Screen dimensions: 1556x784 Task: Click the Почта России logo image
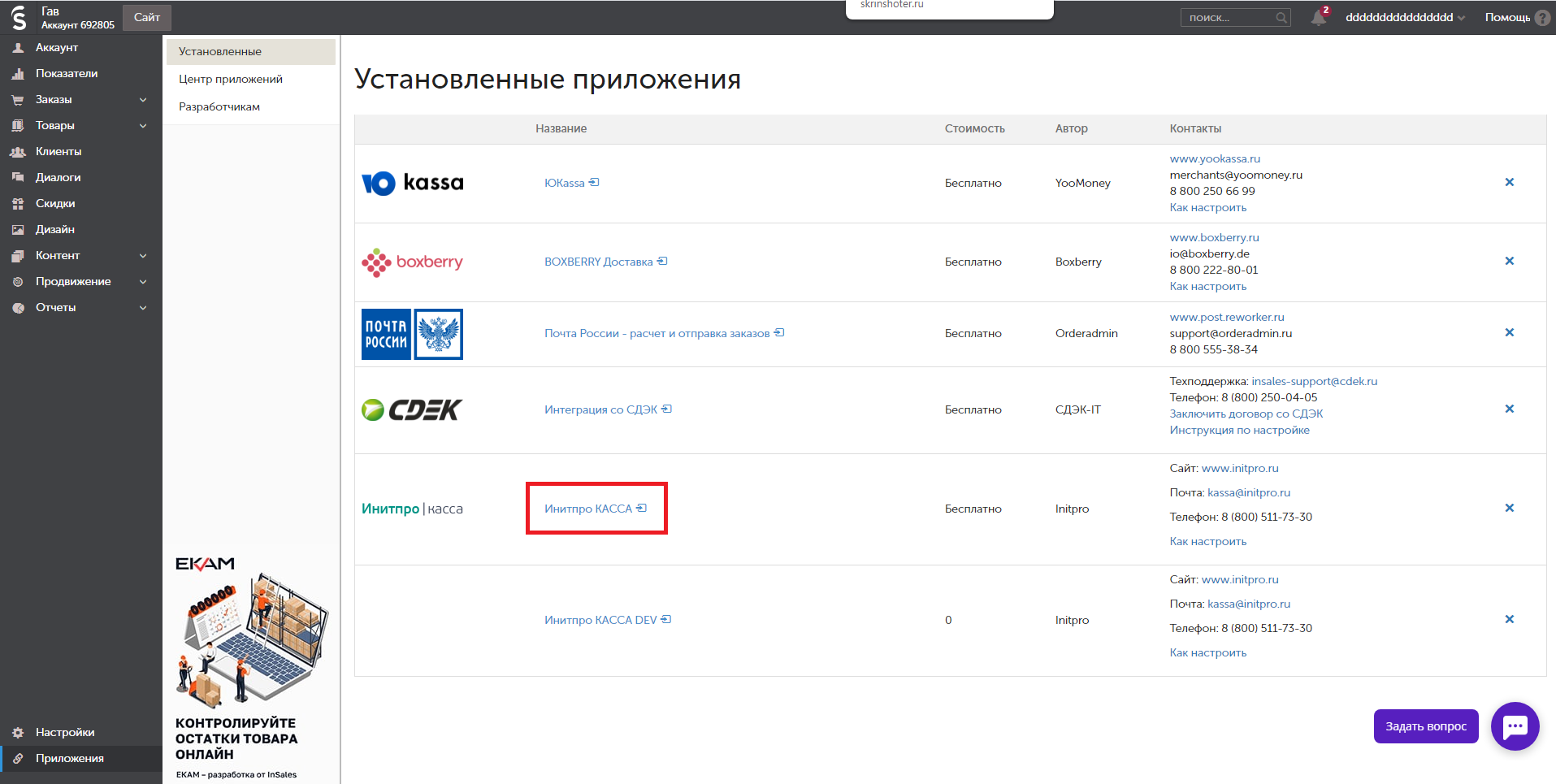(x=412, y=334)
